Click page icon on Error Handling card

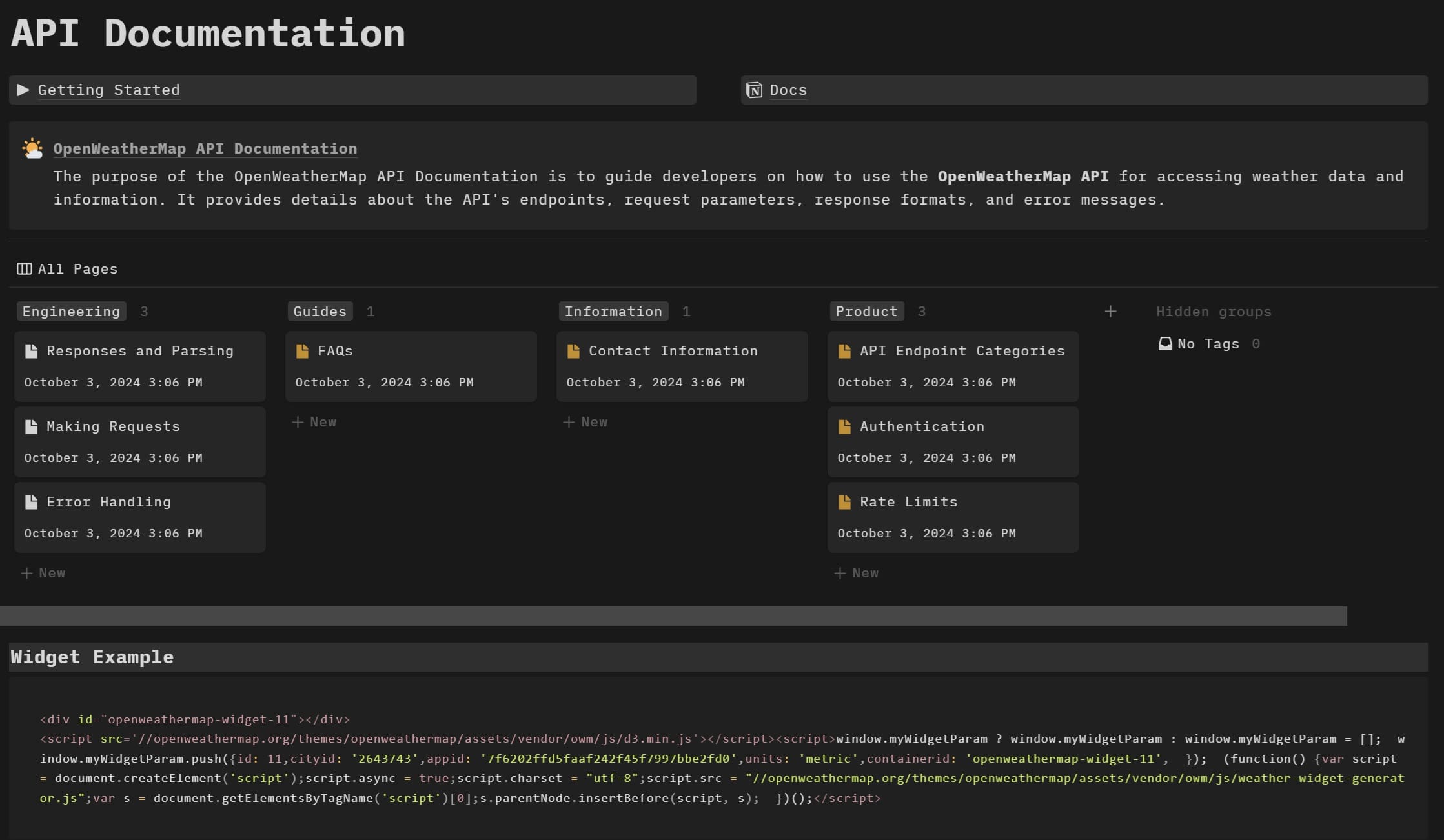coord(31,502)
